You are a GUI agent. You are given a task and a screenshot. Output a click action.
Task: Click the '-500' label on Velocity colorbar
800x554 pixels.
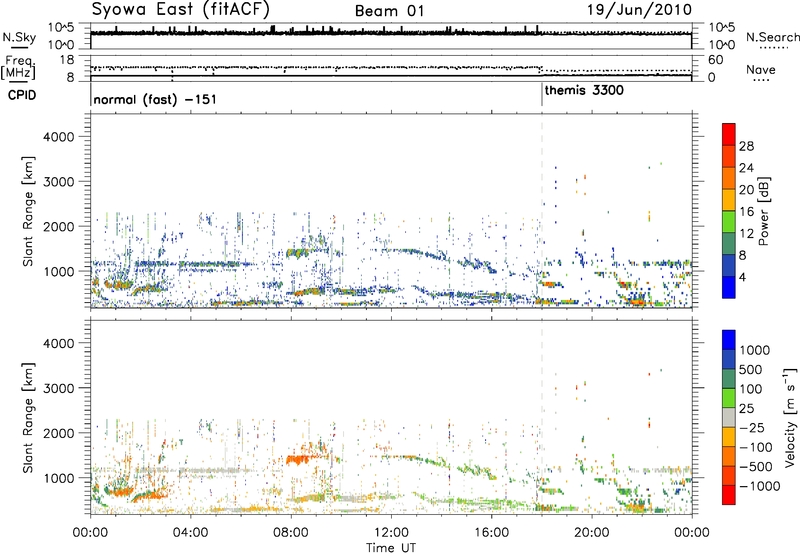[756, 467]
